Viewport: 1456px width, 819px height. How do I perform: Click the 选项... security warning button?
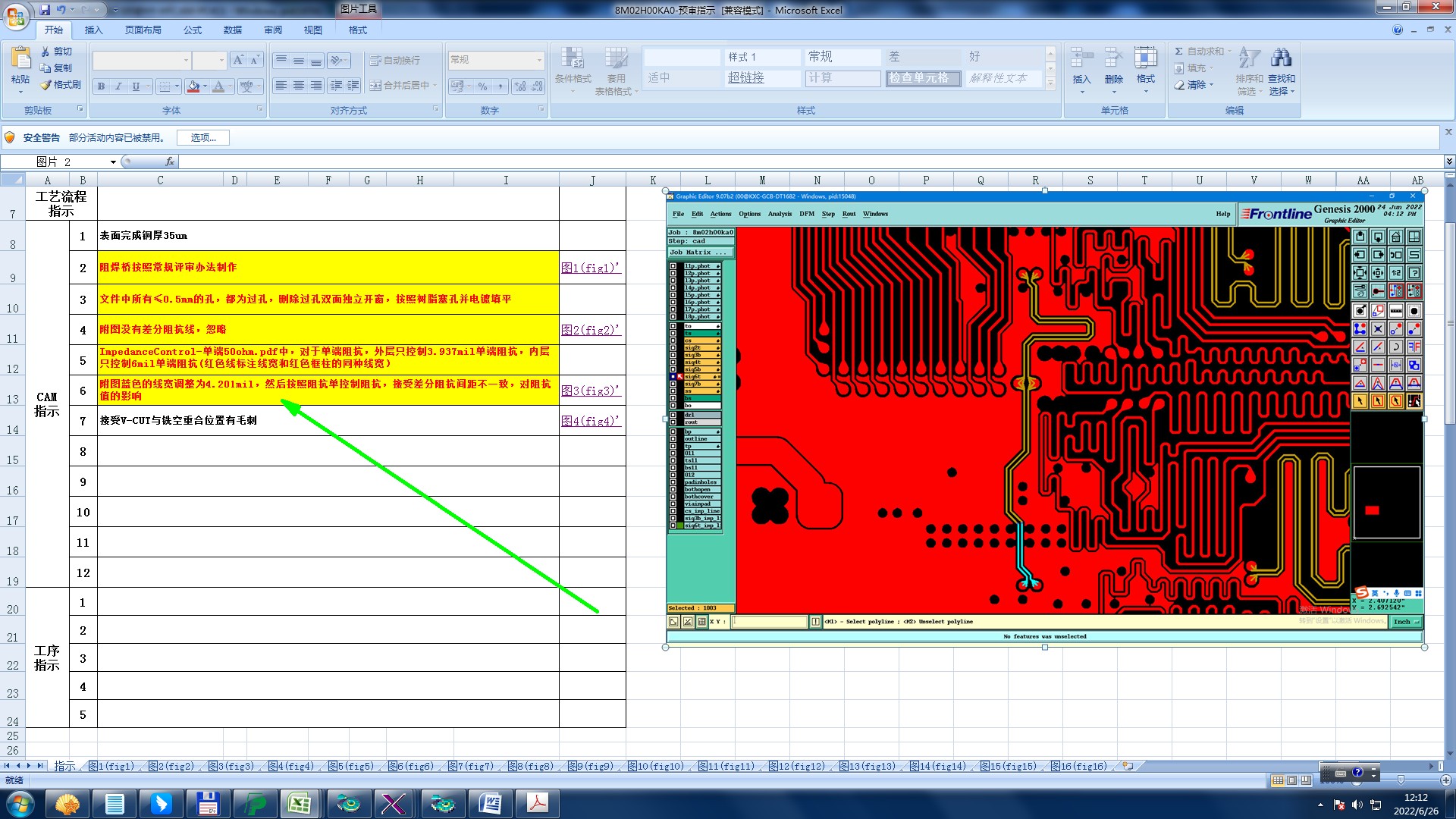[202, 137]
